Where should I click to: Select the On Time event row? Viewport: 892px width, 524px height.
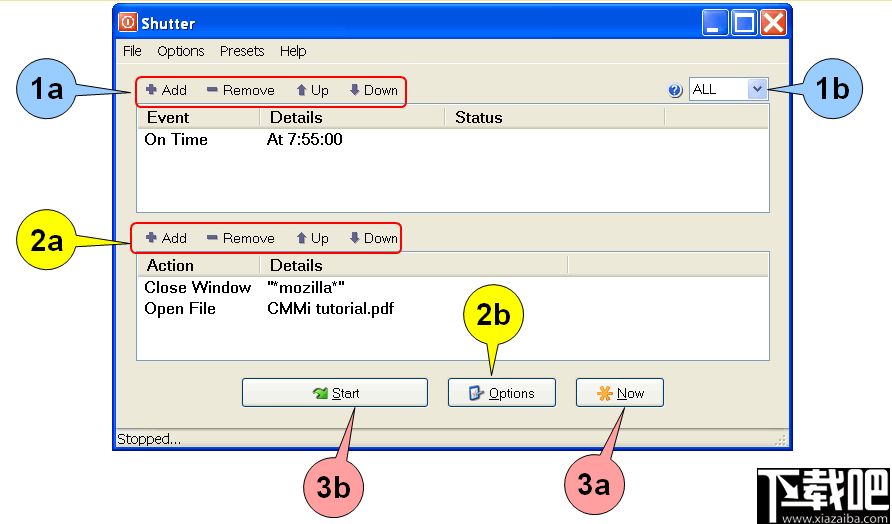click(452, 140)
